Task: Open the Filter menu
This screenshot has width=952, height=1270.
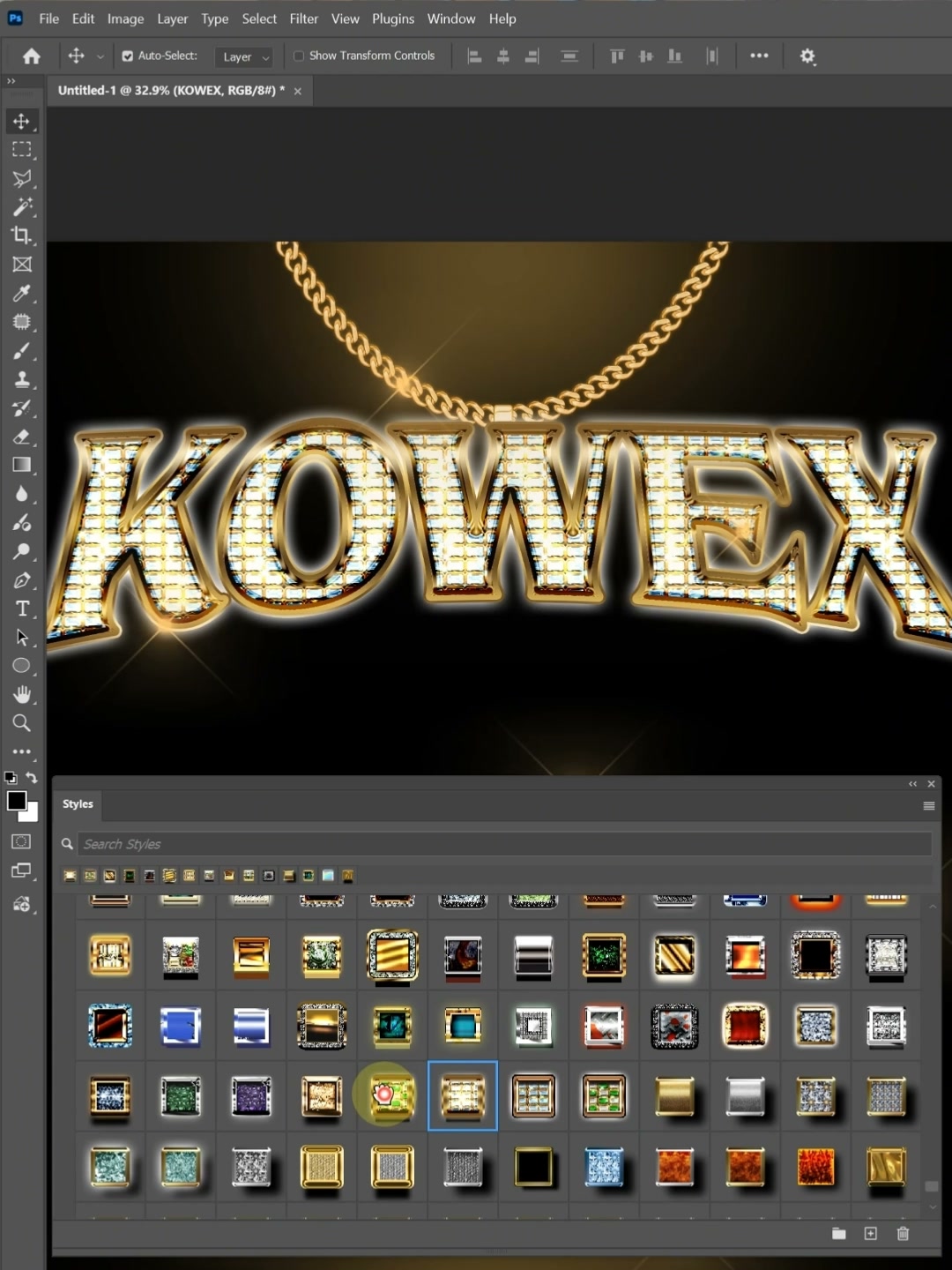Action: pyautogui.click(x=303, y=19)
